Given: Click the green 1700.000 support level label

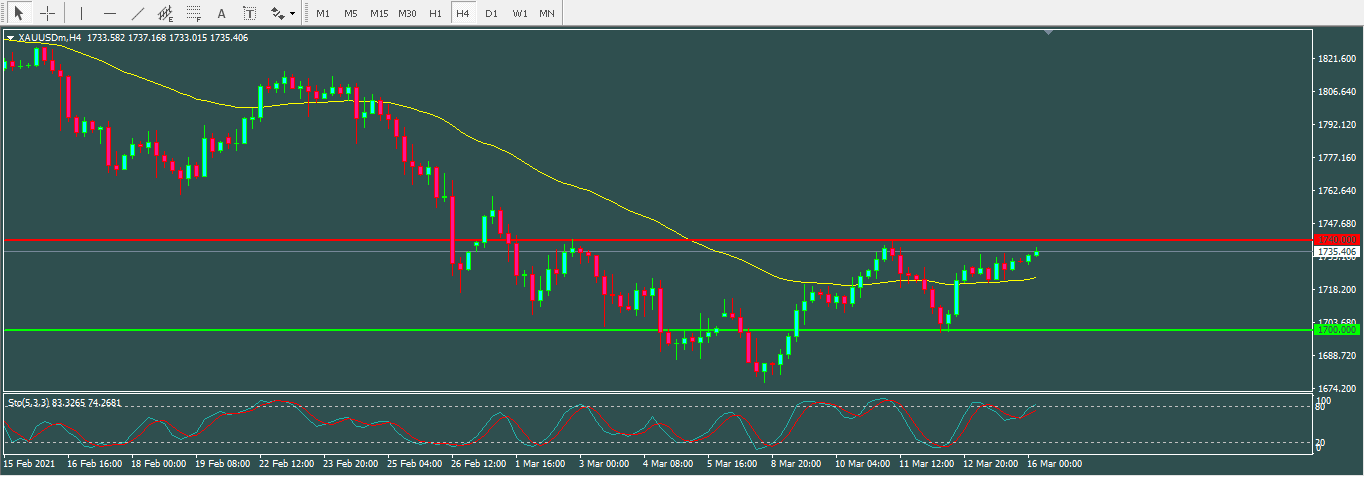Looking at the screenshot, I should pos(1336,329).
